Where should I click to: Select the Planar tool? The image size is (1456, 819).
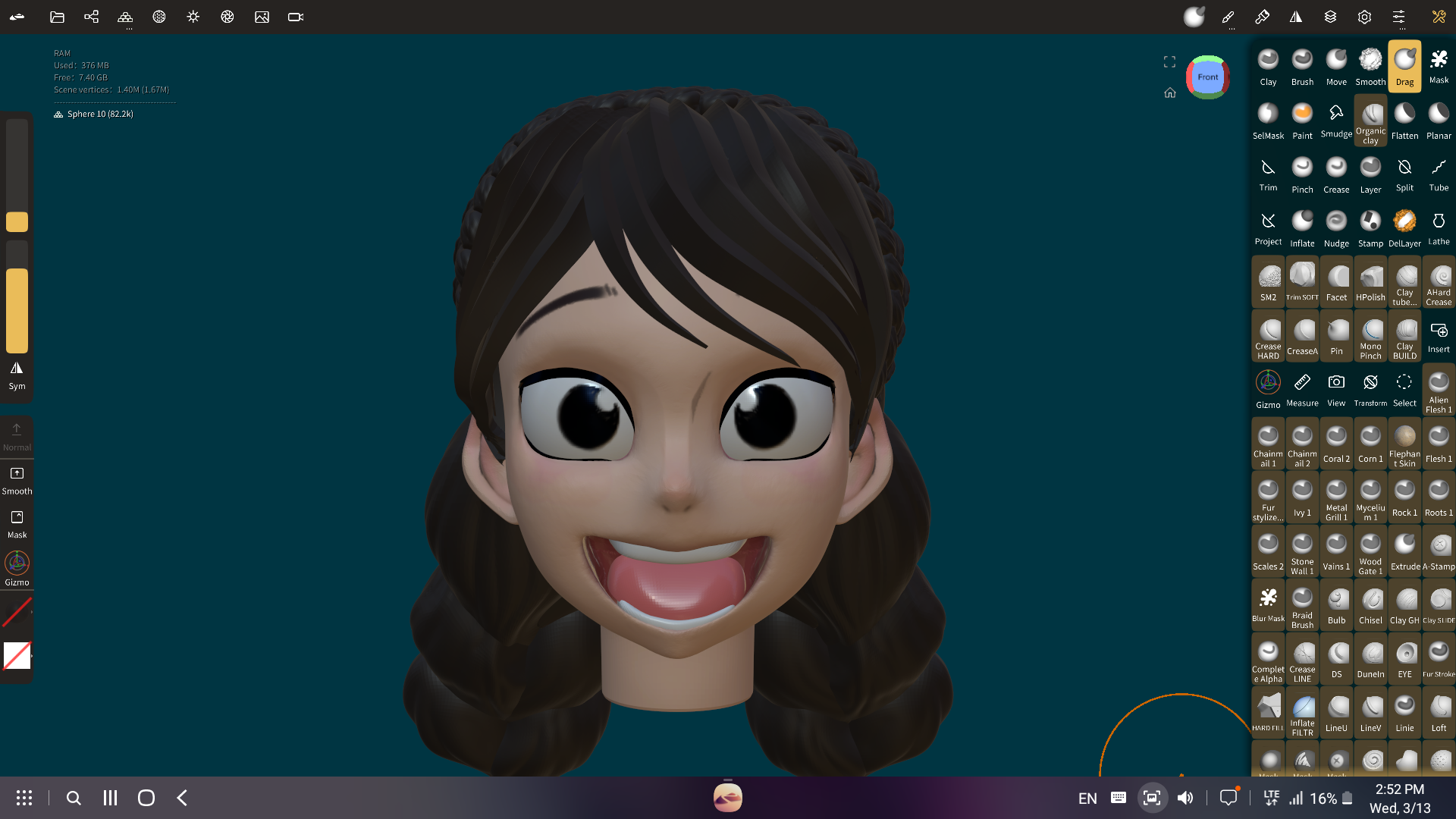[1439, 121]
